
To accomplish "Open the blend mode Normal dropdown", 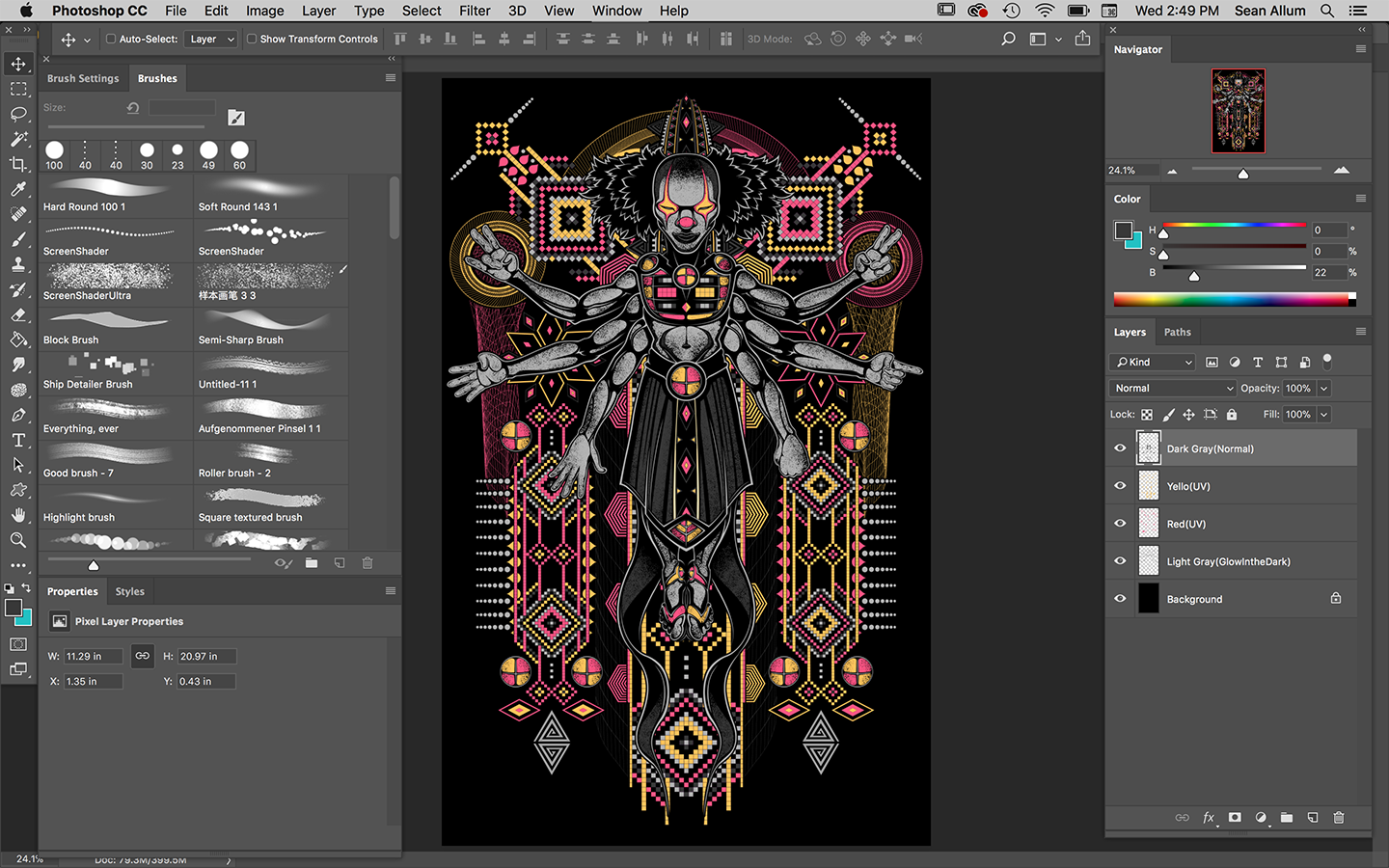I will (1172, 389).
